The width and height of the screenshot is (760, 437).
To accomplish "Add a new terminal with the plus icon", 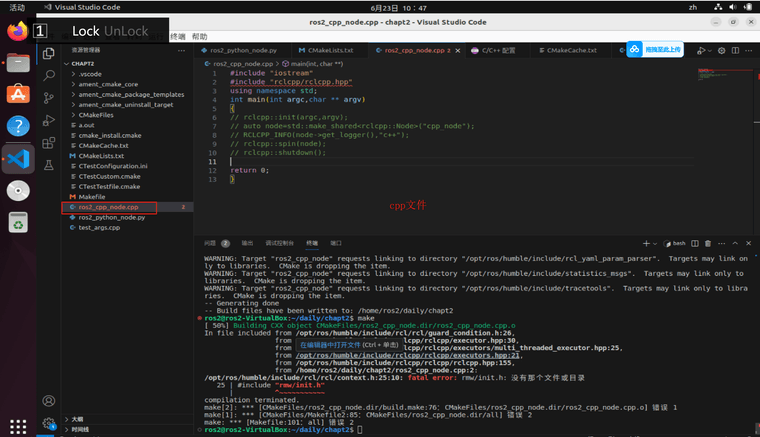I will click(x=646, y=243).
